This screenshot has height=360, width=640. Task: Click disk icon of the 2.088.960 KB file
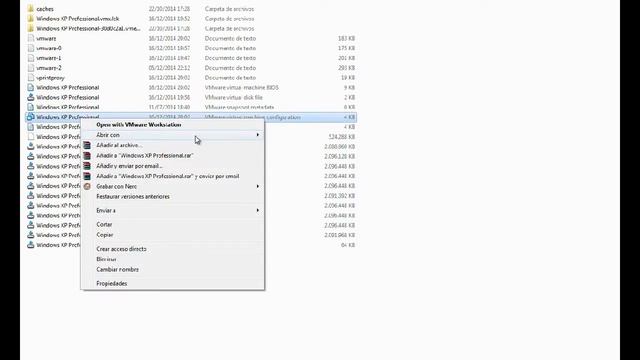[31, 147]
